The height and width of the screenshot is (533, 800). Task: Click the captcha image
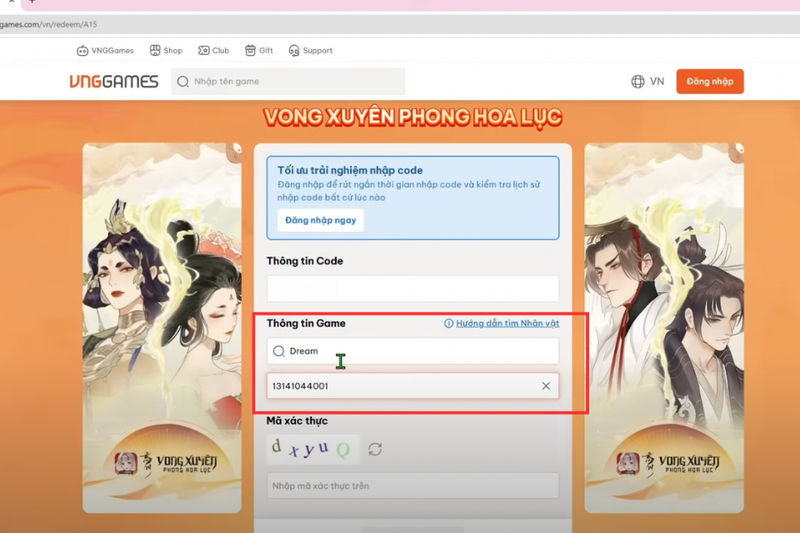pos(313,449)
